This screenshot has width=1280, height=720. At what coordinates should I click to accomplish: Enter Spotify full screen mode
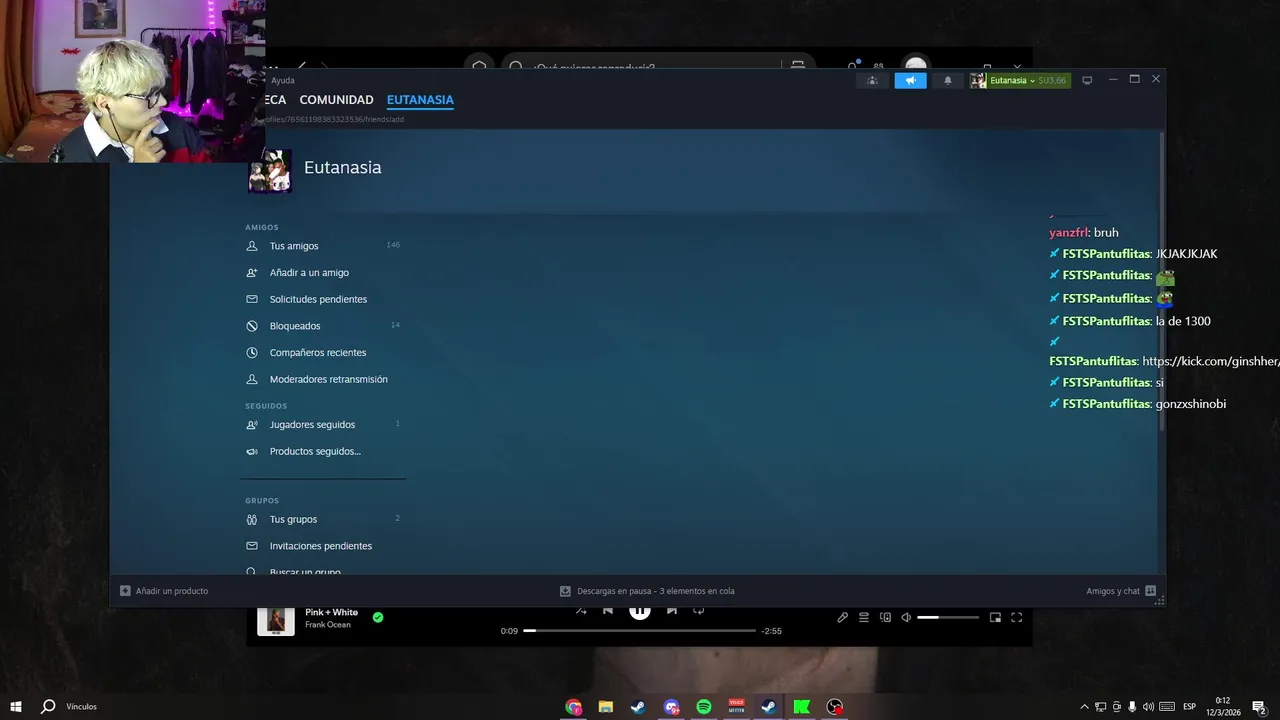click(1016, 618)
